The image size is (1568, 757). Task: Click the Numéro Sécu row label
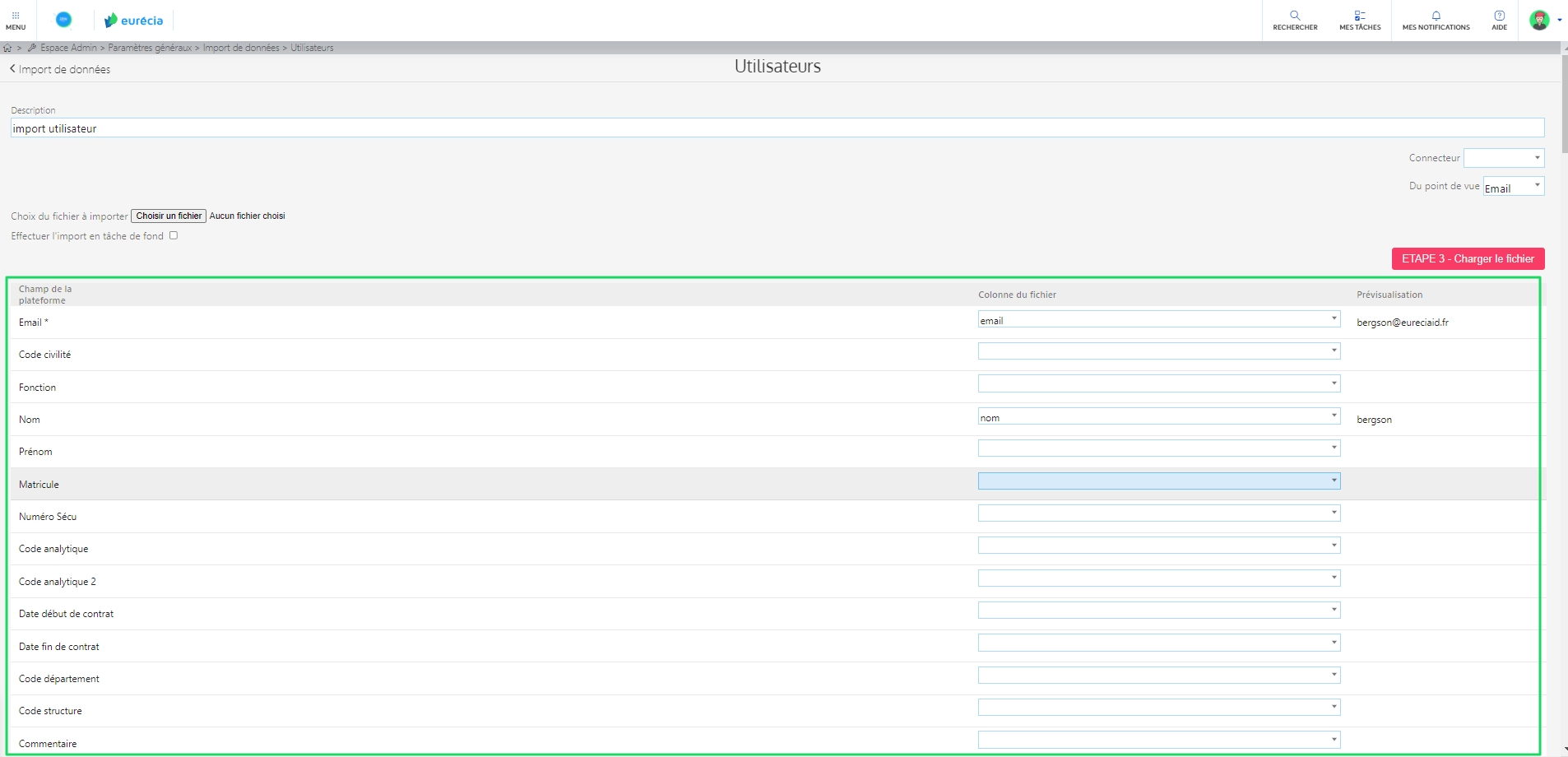click(48, 517)
